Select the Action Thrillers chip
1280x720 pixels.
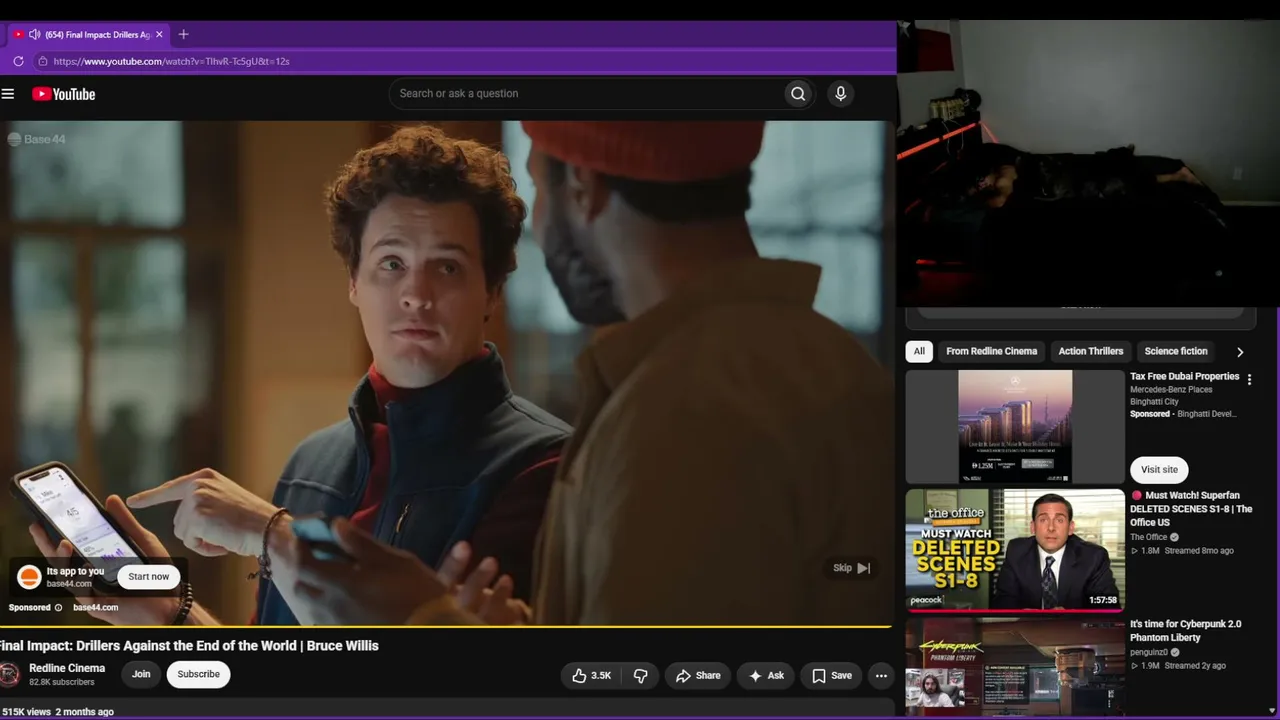coord(1091,352)
